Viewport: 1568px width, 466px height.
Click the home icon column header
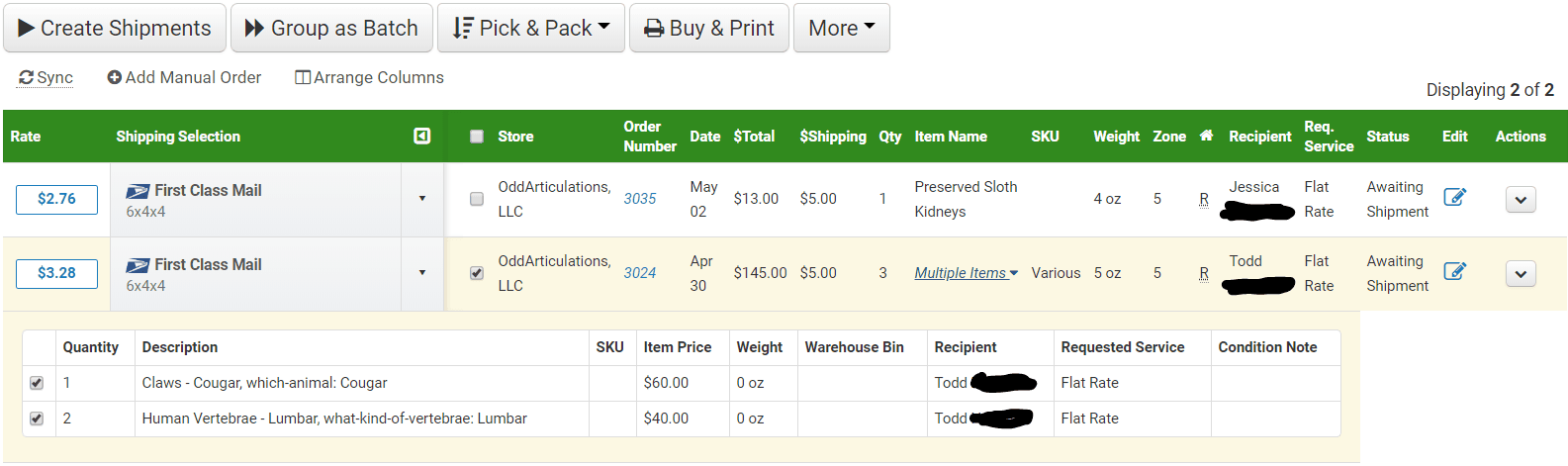tap(1206, 136)
